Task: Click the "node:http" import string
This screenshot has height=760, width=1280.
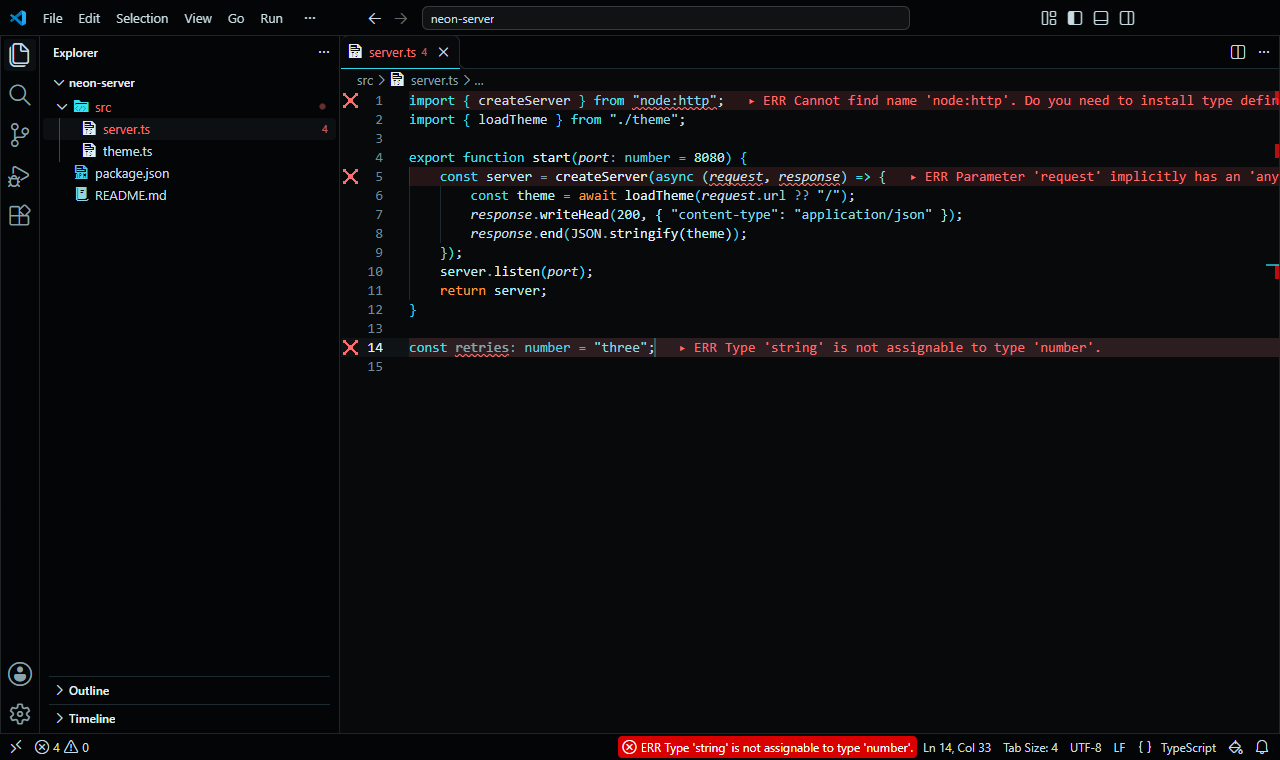Action: 674,100
